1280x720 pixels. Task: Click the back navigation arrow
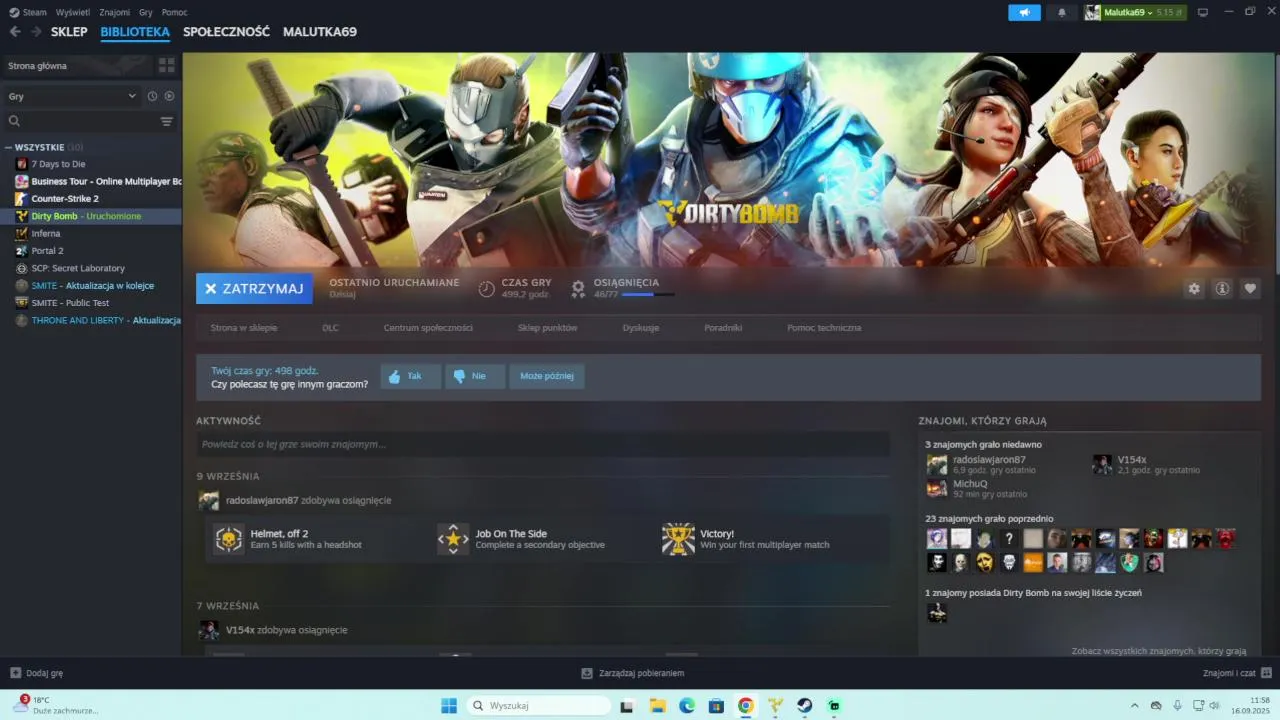click(x=15, y=32)
